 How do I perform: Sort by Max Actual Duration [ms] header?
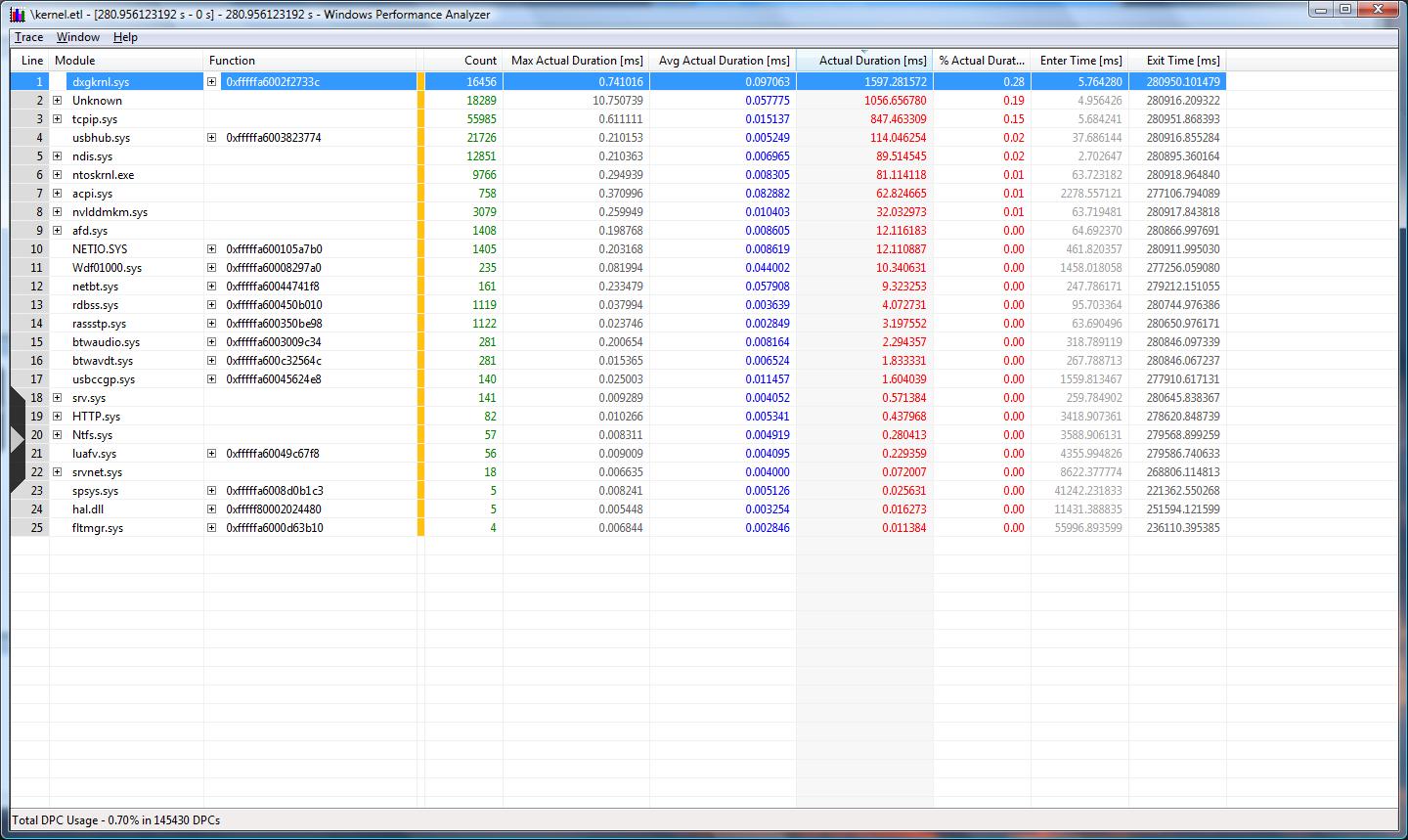[x=577, y=61]
